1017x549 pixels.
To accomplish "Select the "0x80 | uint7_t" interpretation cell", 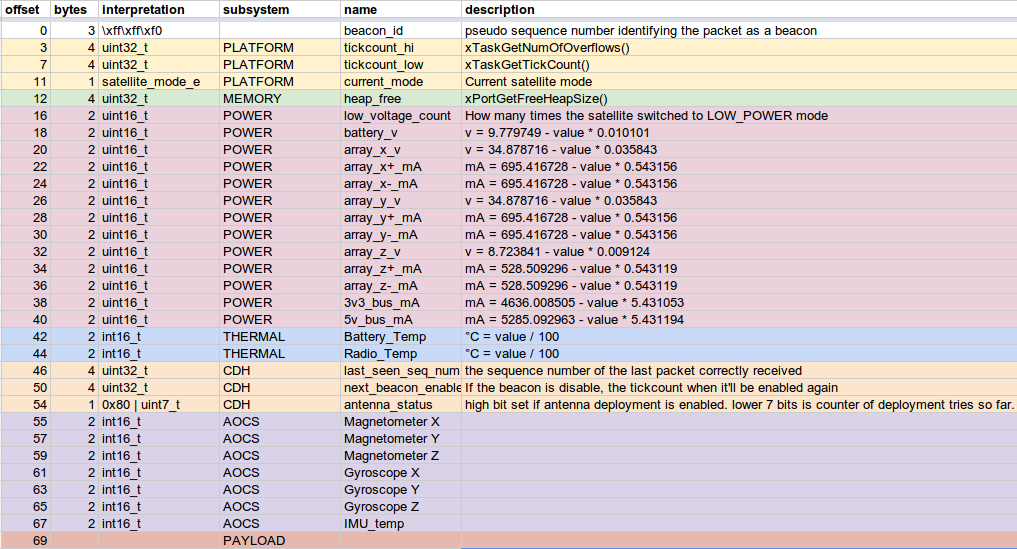I will (x=158, y=405).
